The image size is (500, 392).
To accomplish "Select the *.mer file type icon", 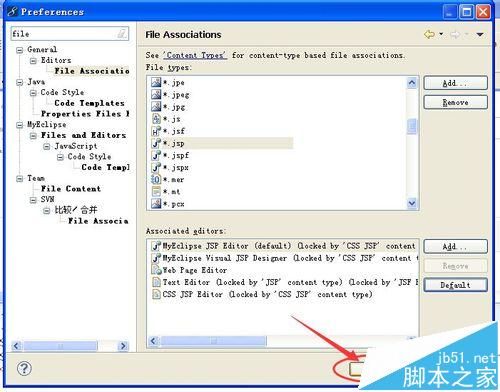I will [156, 179].
